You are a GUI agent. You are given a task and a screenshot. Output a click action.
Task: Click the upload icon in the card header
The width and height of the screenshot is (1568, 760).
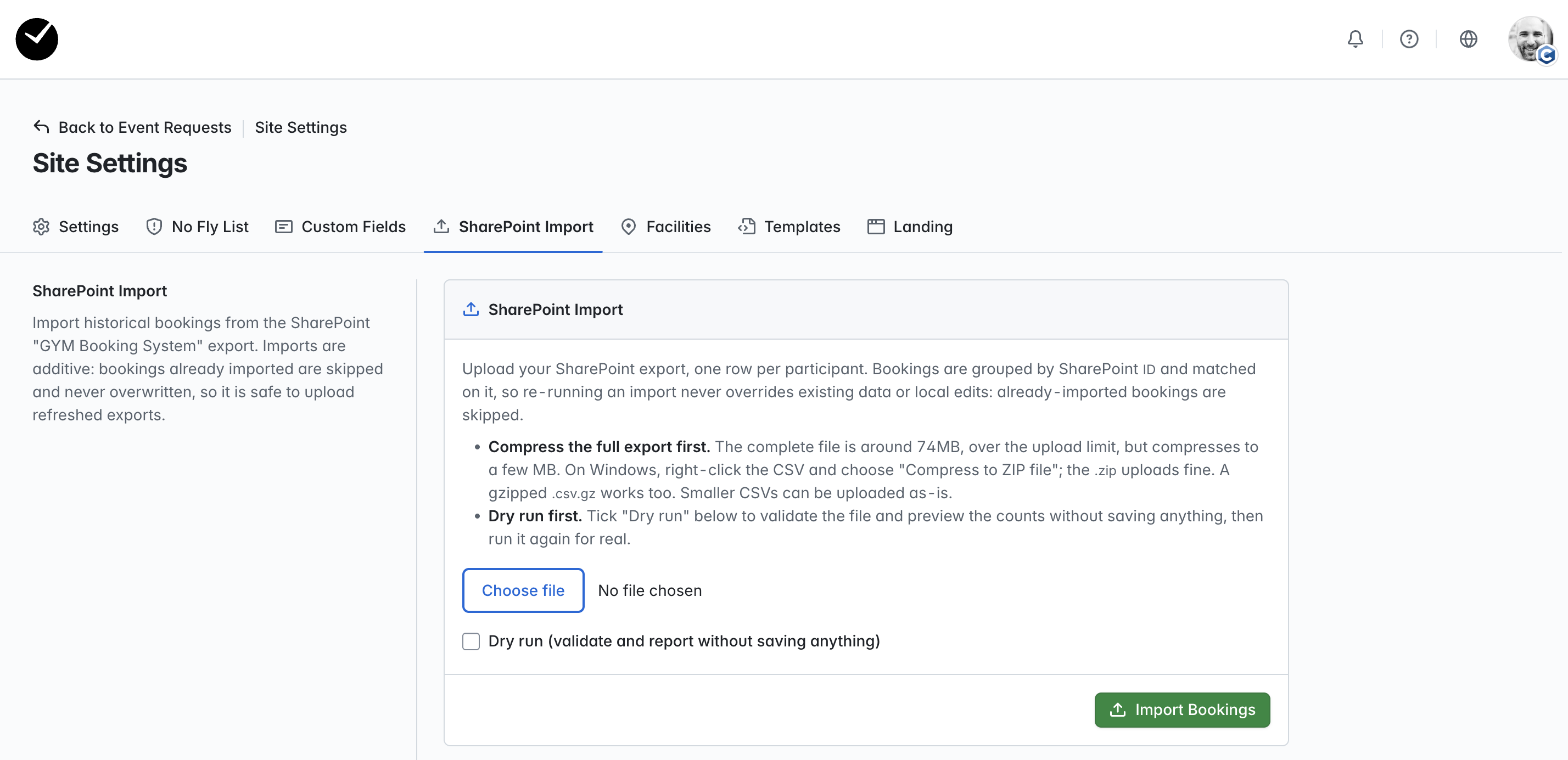point(471,309)
